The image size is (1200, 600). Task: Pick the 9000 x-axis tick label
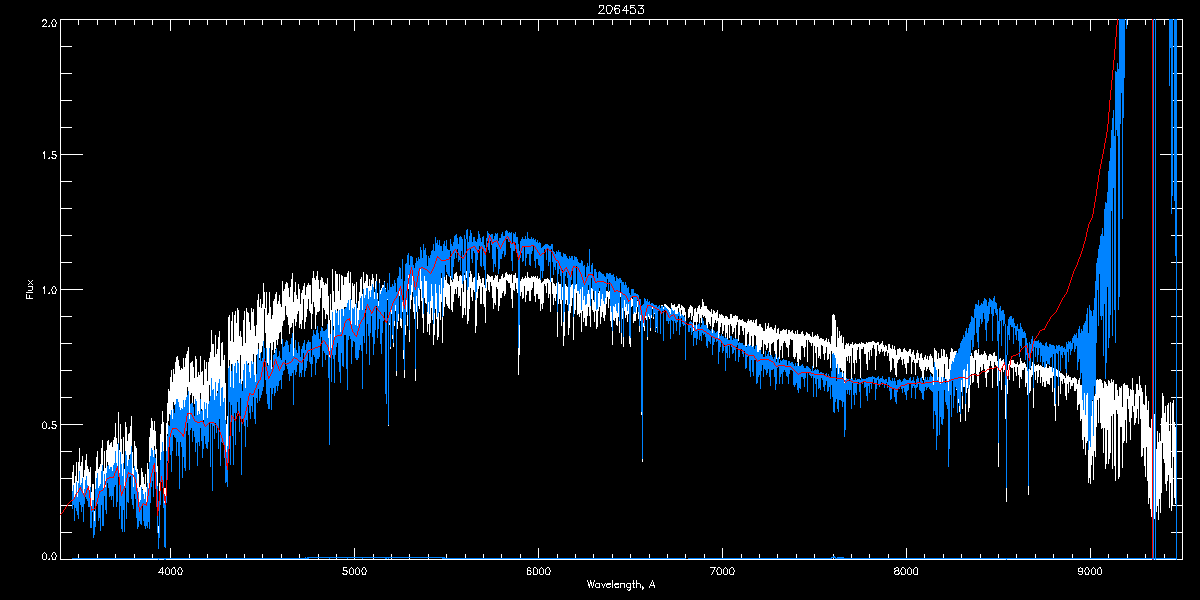pyautogui.click(x=1090, y=572)
